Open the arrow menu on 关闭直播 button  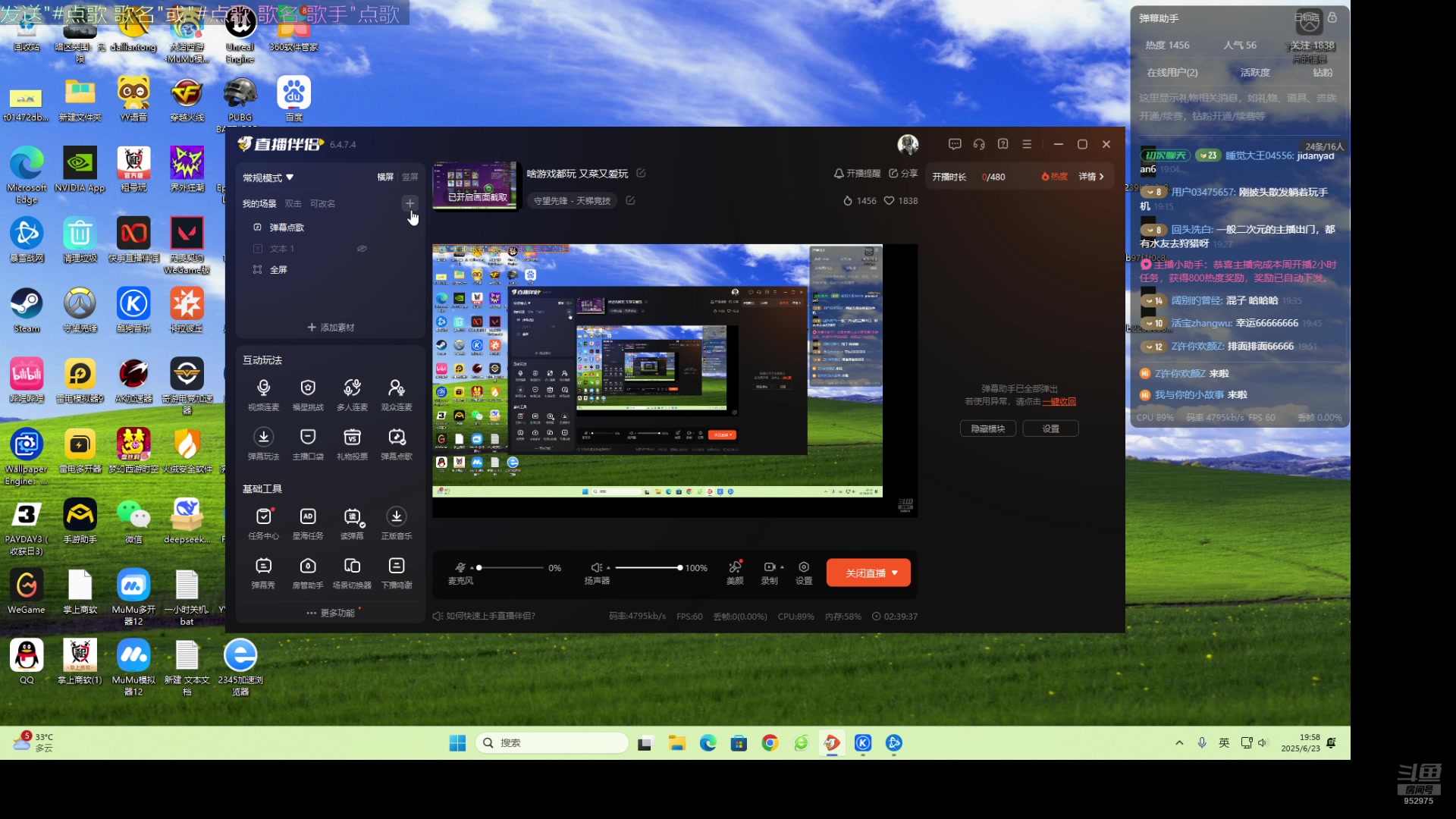[x=895, y=573]
